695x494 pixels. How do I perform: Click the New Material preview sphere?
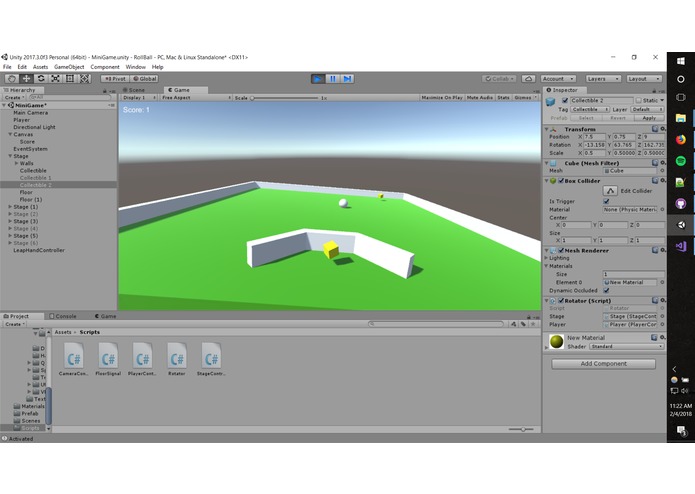point(556,342)
